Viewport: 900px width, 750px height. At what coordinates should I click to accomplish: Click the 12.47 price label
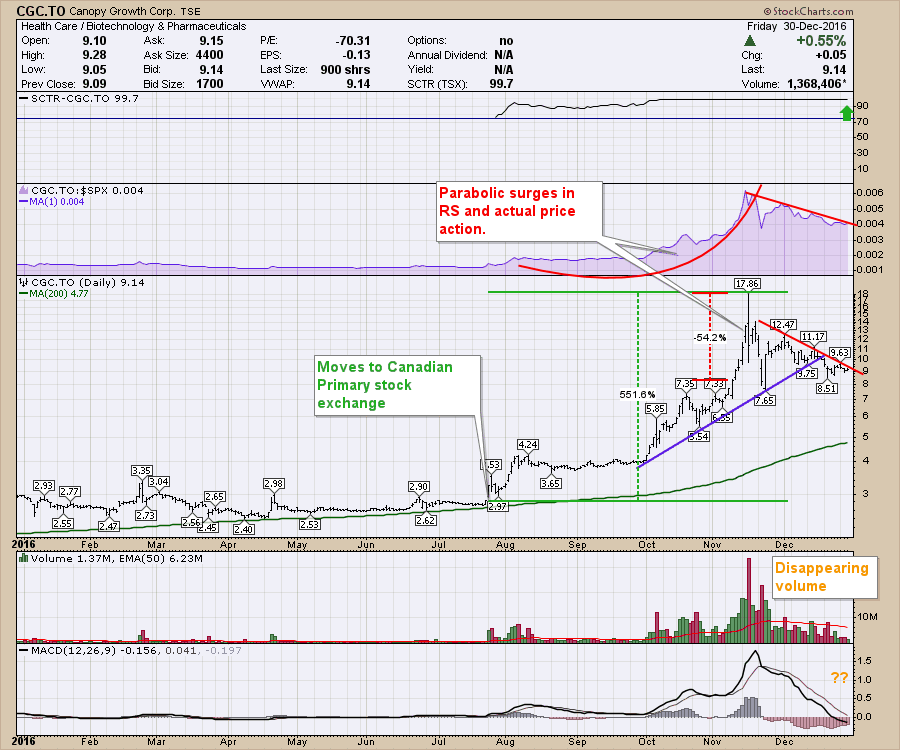coord(783,325)
